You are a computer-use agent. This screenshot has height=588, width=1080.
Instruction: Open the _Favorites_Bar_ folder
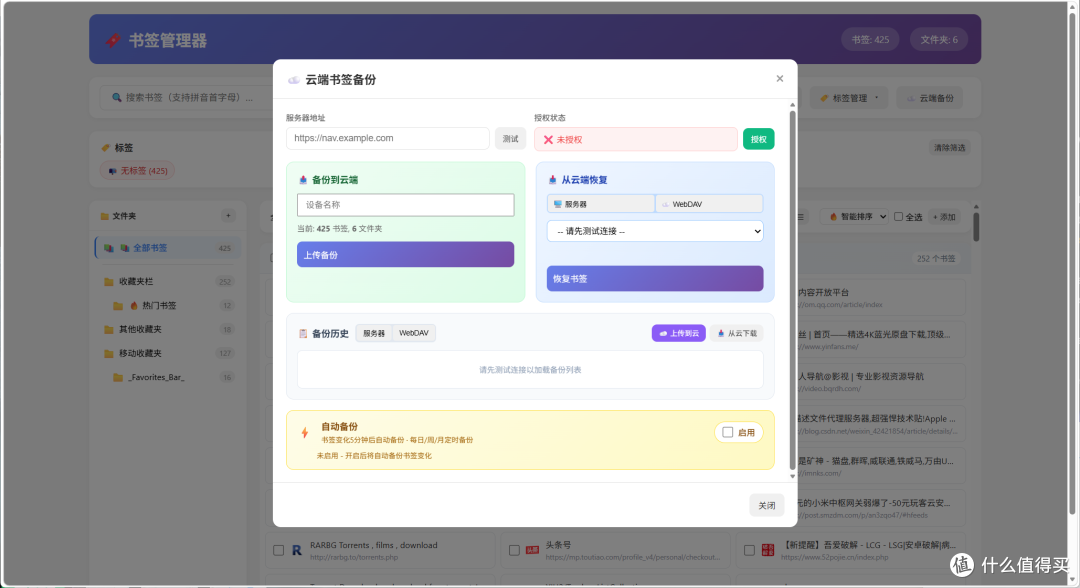(x=168, y=377)
